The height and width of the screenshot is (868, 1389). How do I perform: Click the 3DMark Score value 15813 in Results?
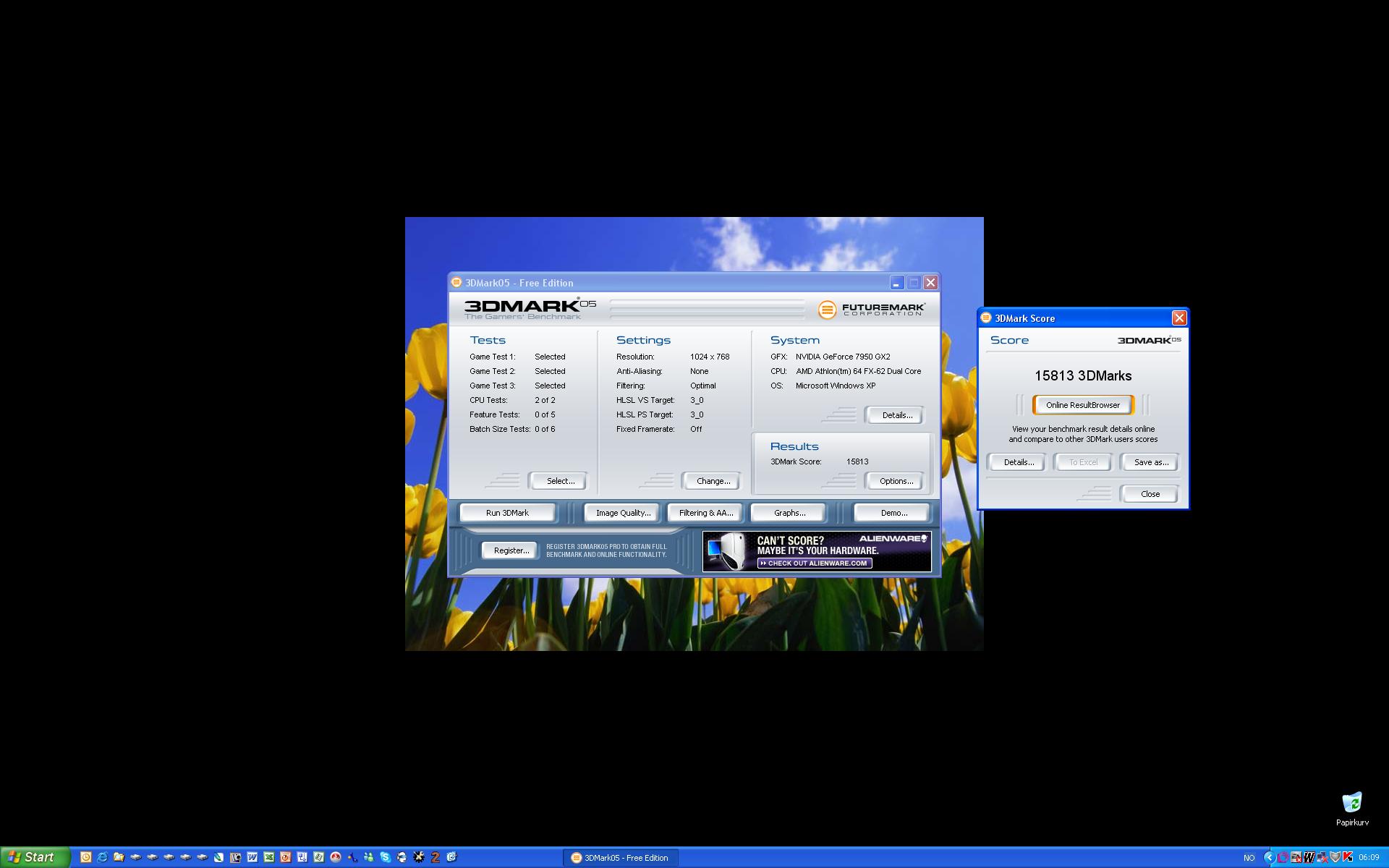(x=857, y=461)
